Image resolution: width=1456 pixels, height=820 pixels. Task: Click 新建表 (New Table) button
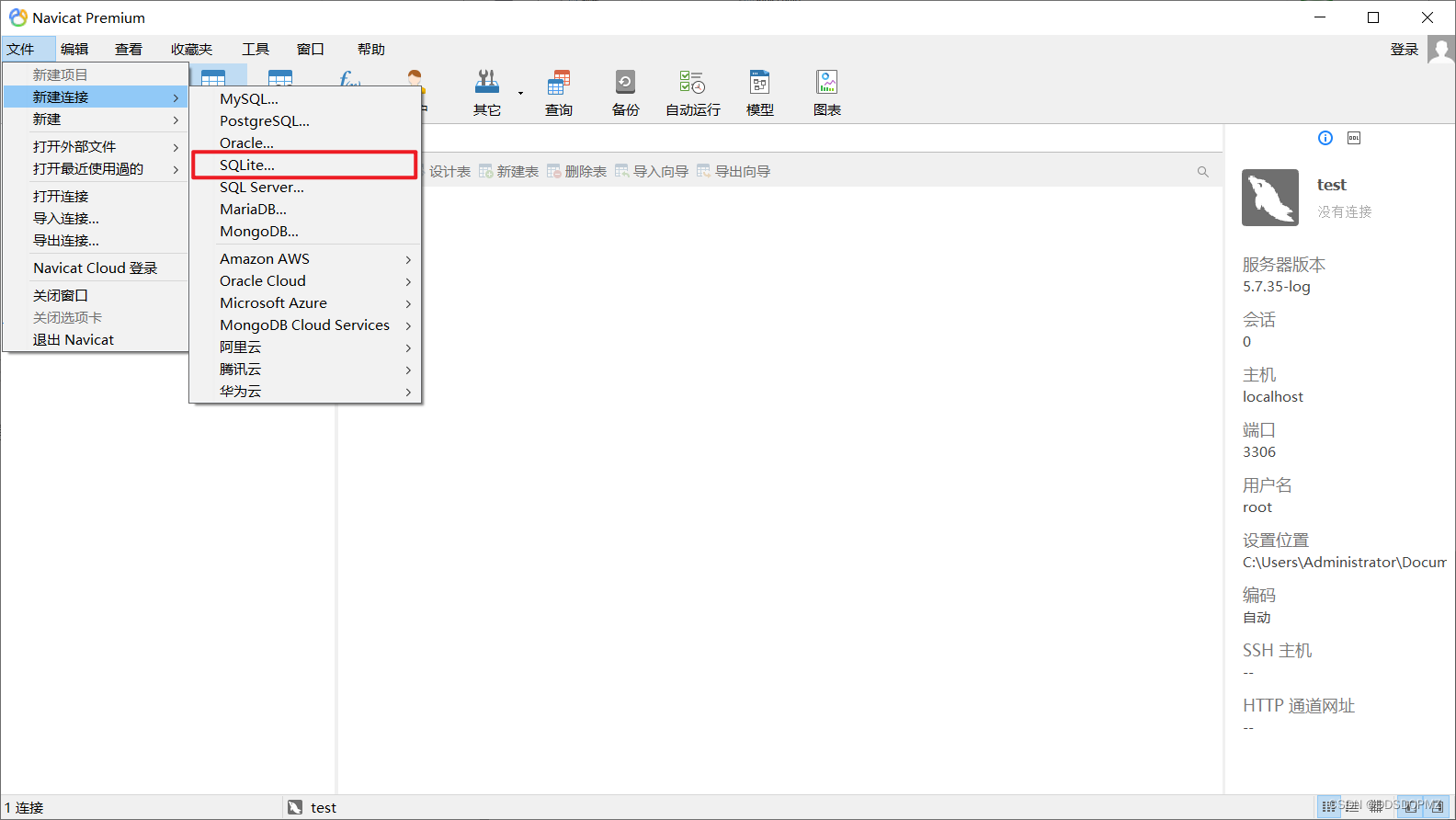508,172
